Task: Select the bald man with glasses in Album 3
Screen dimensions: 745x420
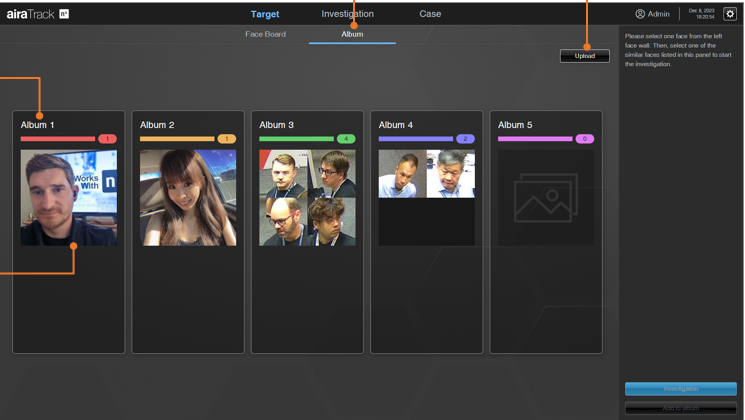Action: coord(283,222)
